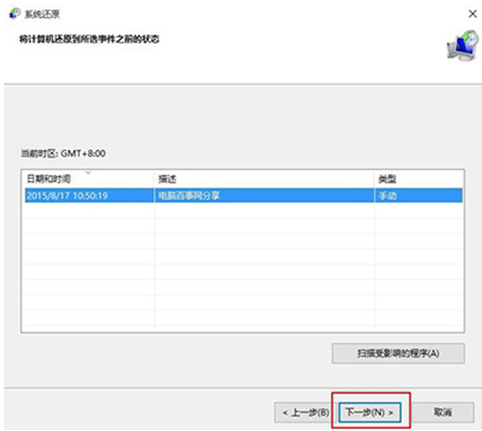Click the 系统还原 window title text
Screen dimensions: 482x431
click(42, 14)
